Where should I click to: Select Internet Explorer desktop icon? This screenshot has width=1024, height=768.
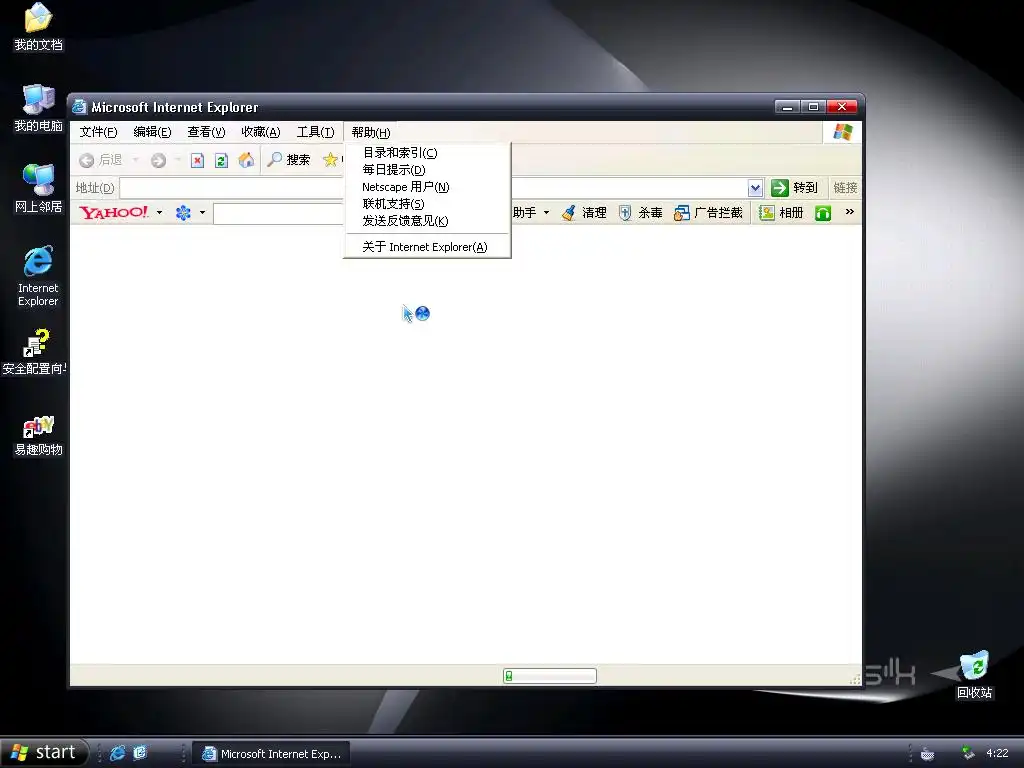(x=39, y=276)
